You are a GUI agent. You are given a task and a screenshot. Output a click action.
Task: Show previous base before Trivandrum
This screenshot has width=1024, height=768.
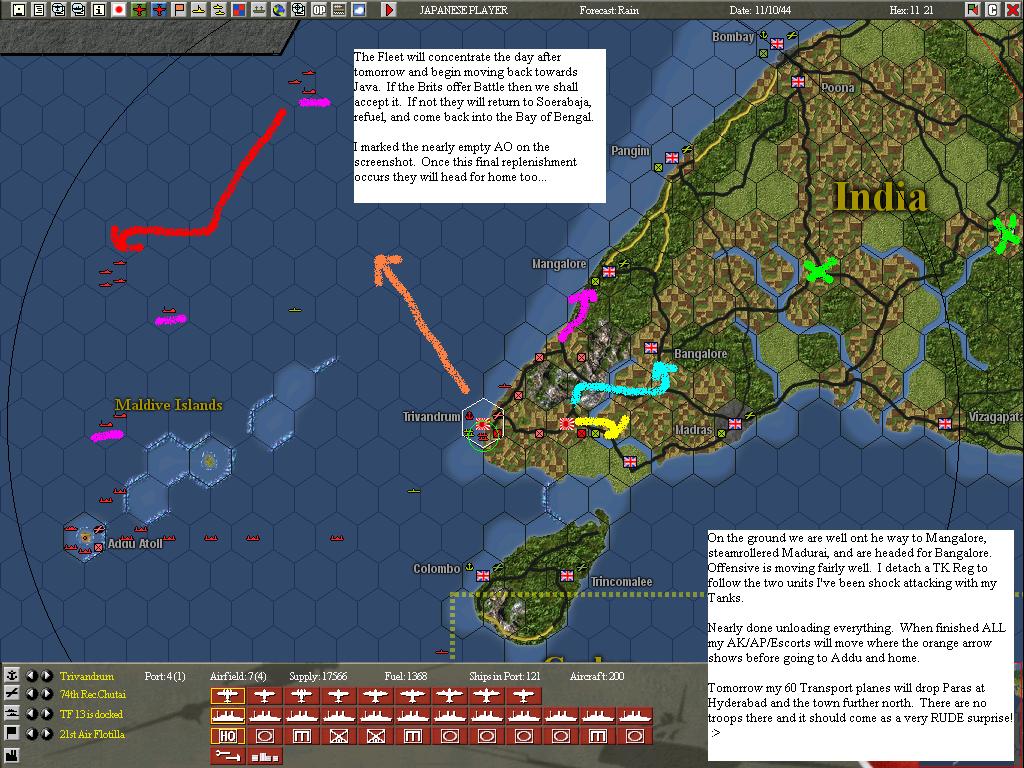coord(31,676)
